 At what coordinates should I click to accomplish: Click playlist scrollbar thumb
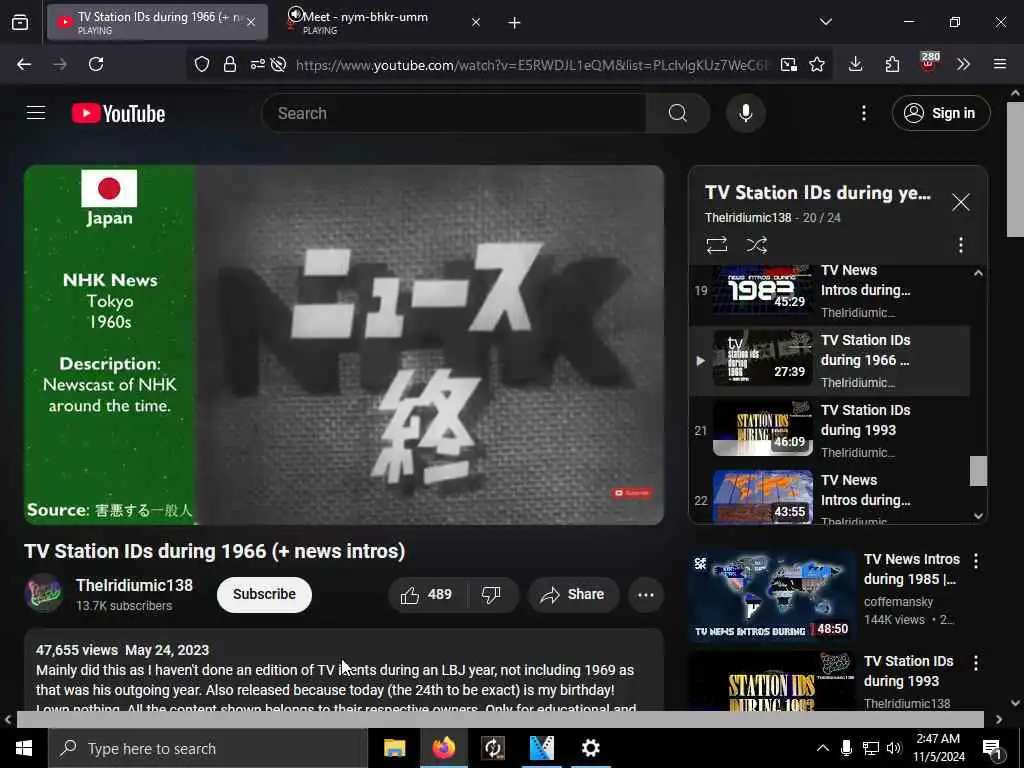978,471
